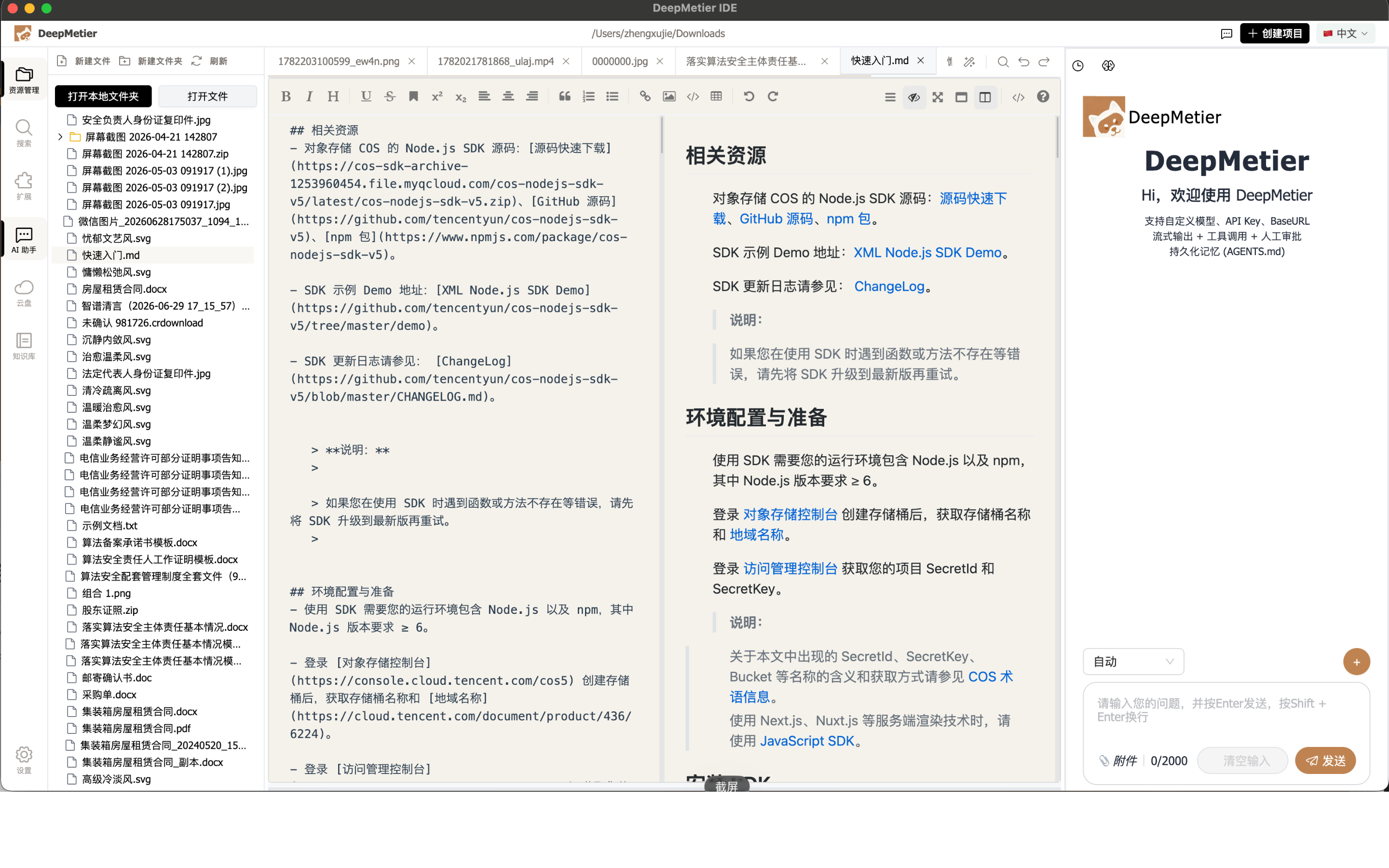Screen dimensions: 1389x868
Task: Click 刷新 to refresh file list
Action: [209, 61]
